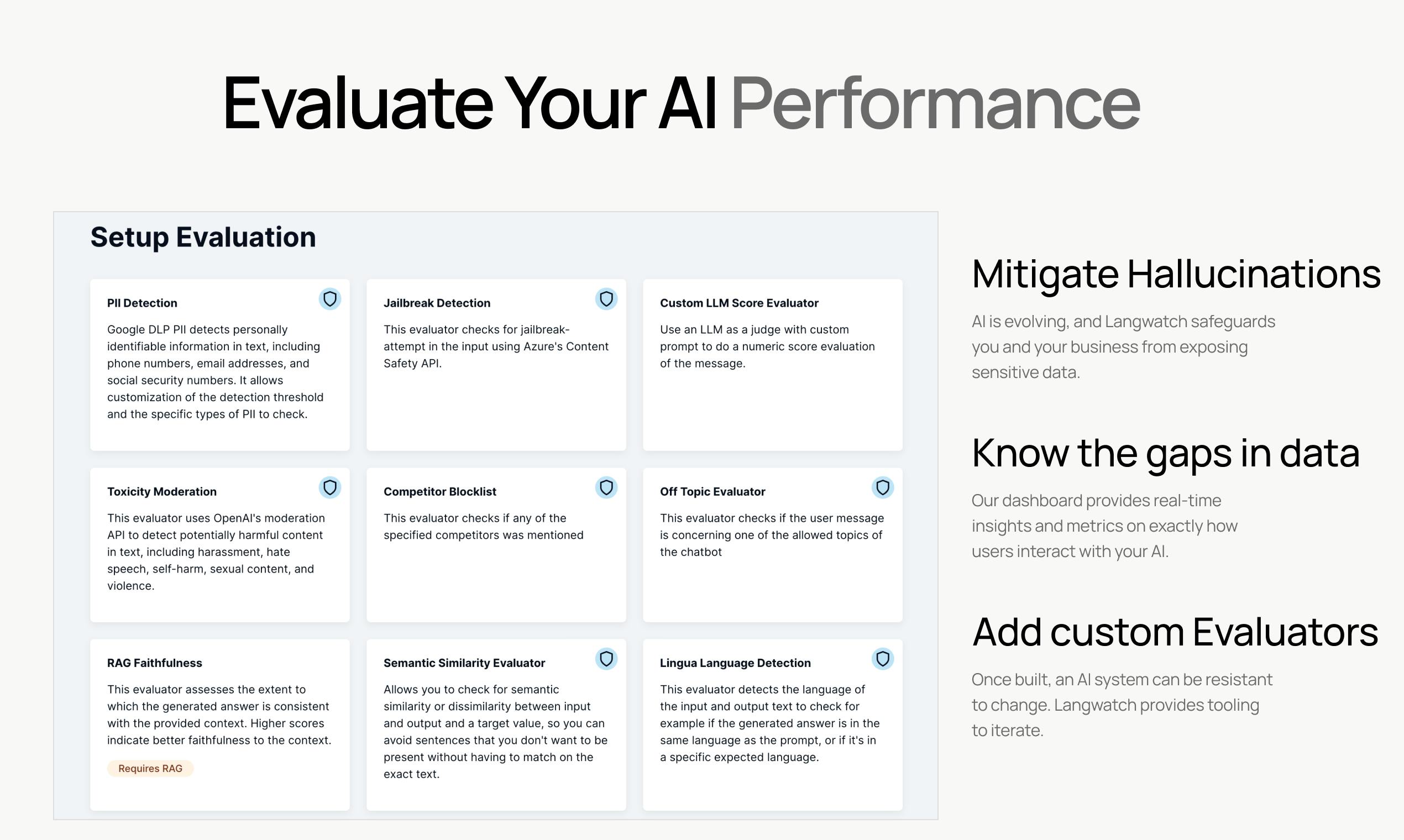The height and width of the screenshot is (840, 1404).
Task: Click shield icon on Semantic Similarity Evaluator card
Action: (x=606, y=659)
